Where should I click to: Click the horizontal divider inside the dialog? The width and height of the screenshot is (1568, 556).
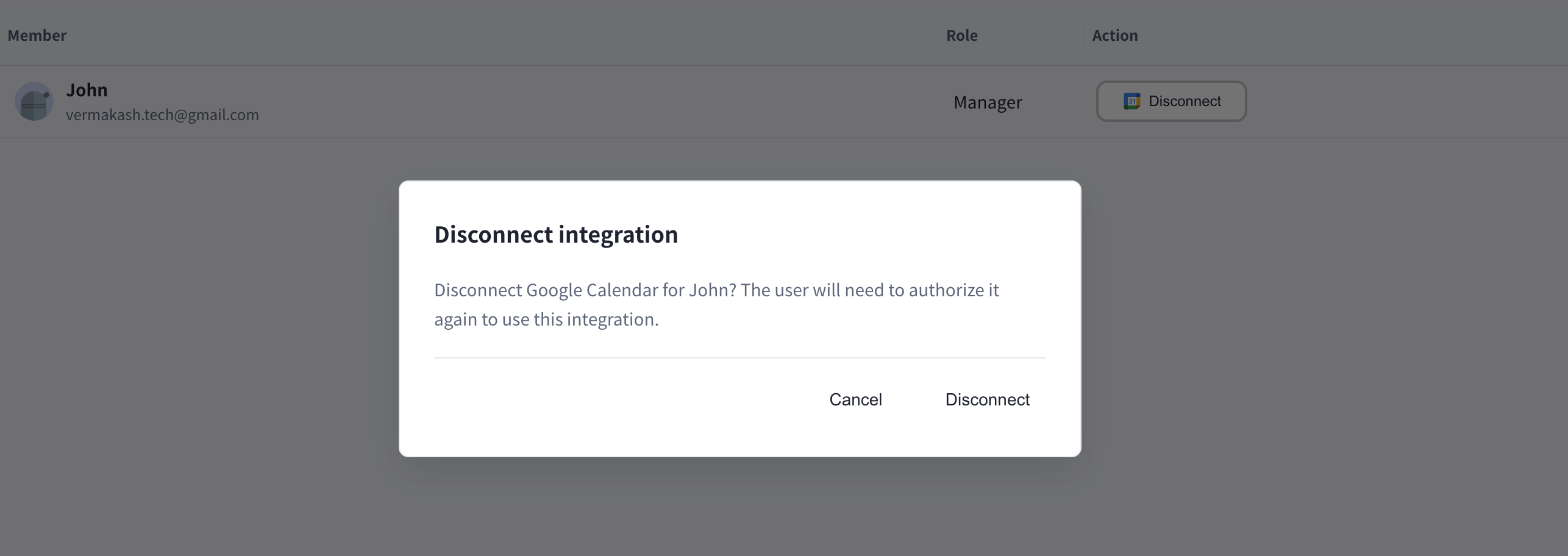[739, 358]
